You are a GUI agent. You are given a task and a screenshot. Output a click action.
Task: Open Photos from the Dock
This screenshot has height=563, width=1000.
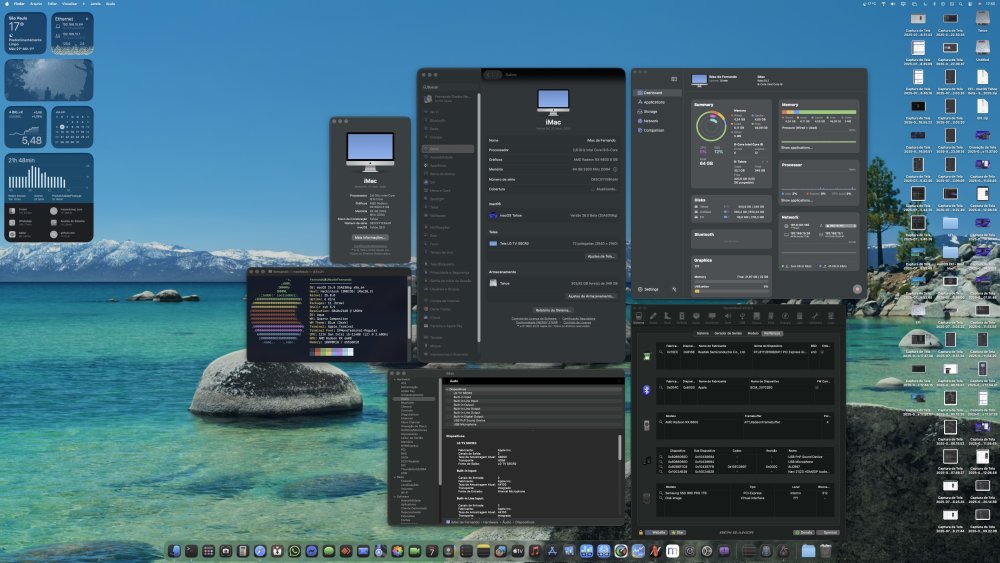pos(397,551)
